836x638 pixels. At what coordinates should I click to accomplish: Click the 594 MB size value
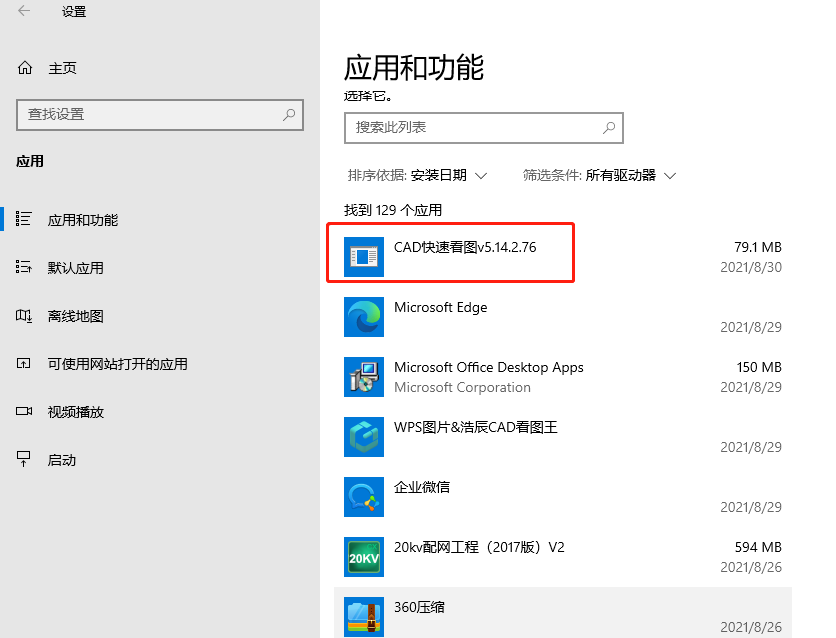[x=758, y=547]
